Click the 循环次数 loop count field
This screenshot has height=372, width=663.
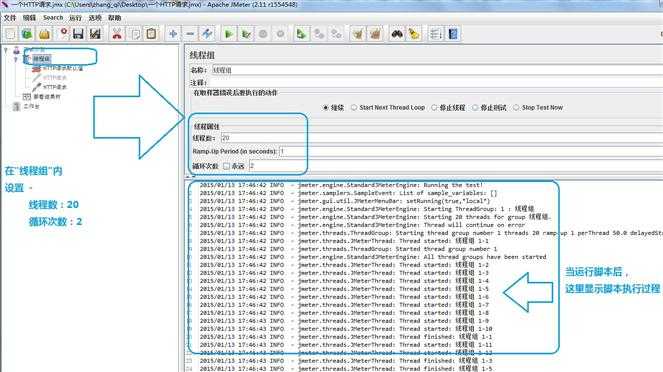(x=456, y=166)
